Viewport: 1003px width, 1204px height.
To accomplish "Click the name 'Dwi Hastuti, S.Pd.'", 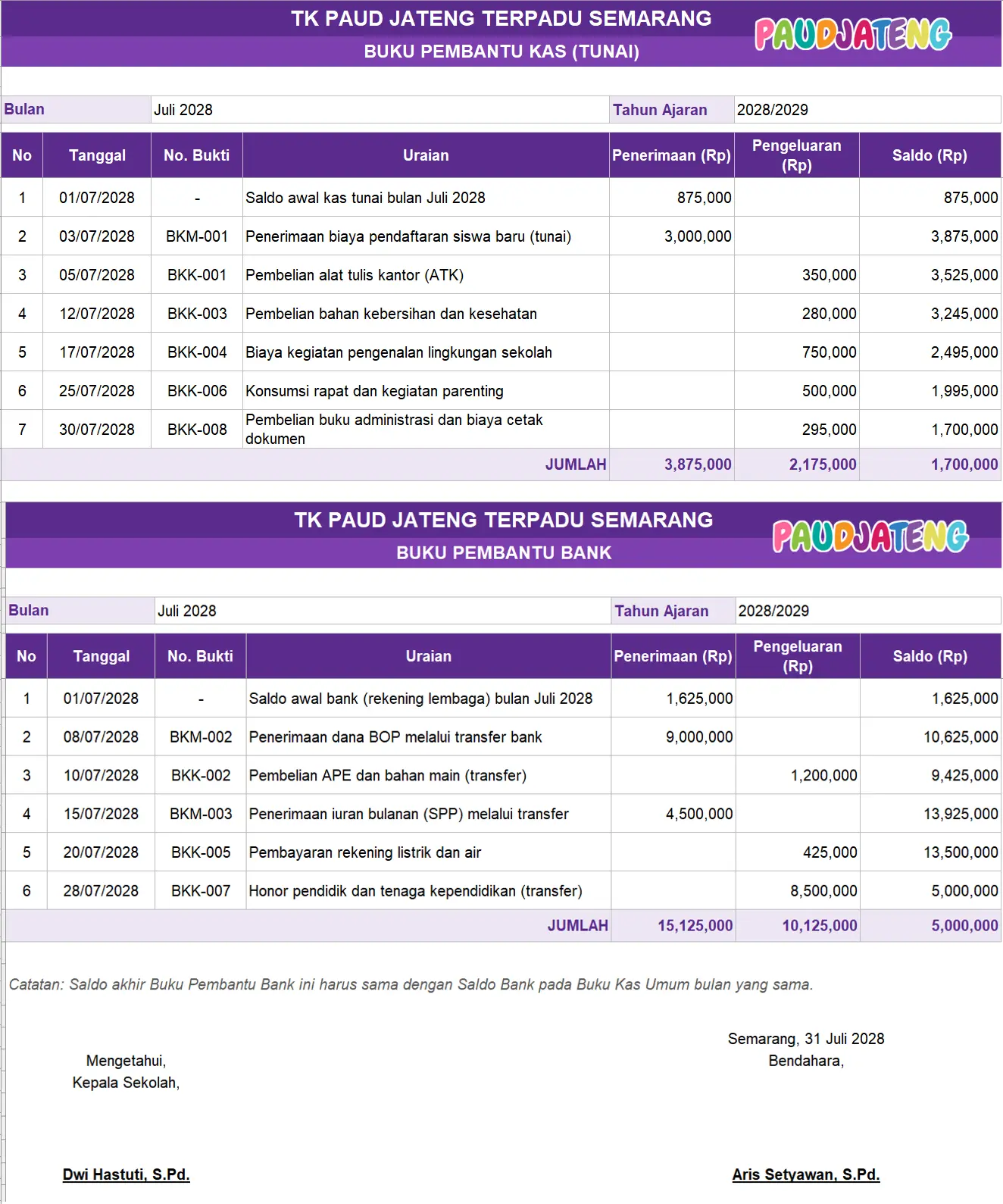I will (x=126, y=1175).
